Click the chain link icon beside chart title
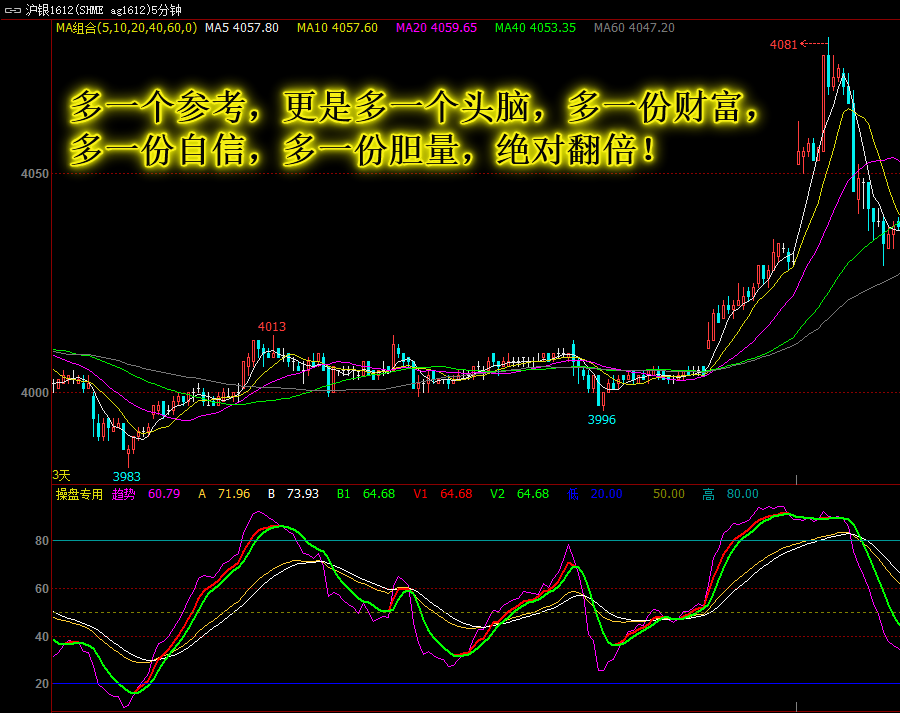 point(13,10)
